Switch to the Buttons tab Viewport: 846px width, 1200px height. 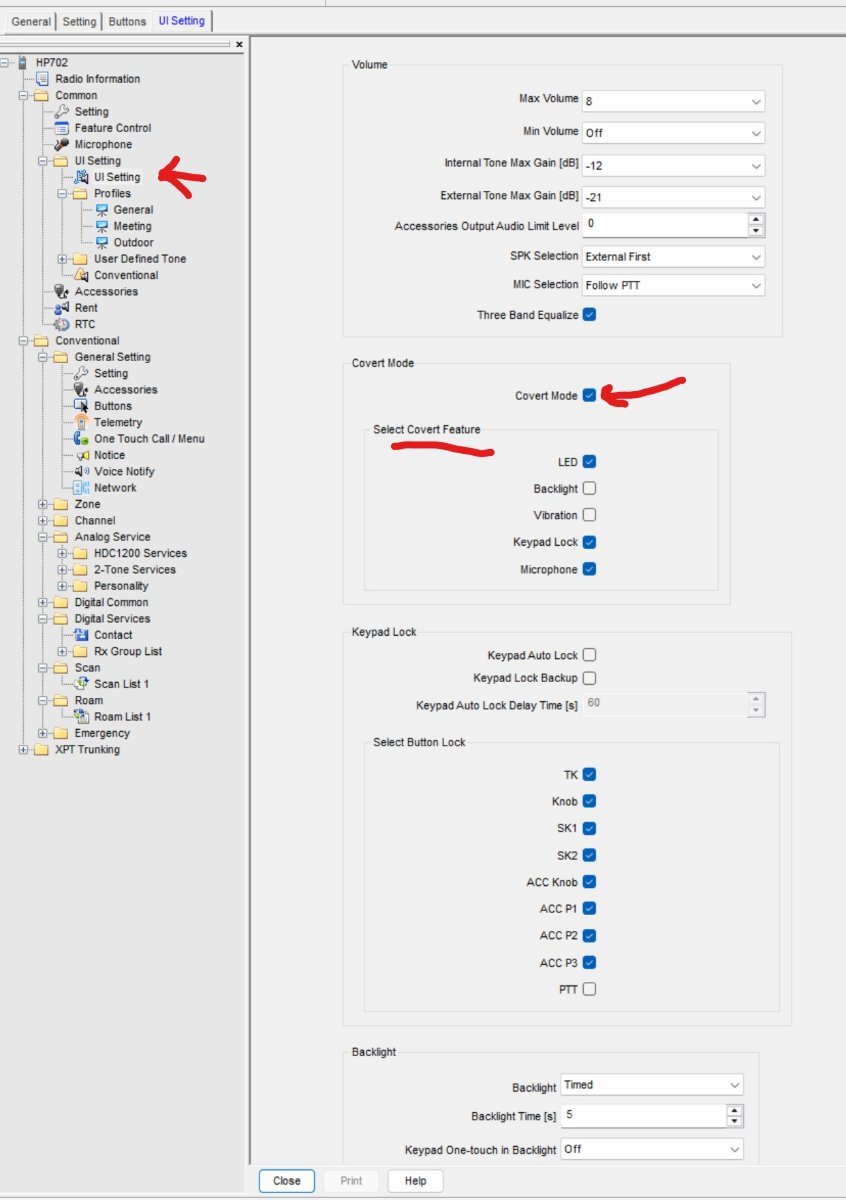127,21
